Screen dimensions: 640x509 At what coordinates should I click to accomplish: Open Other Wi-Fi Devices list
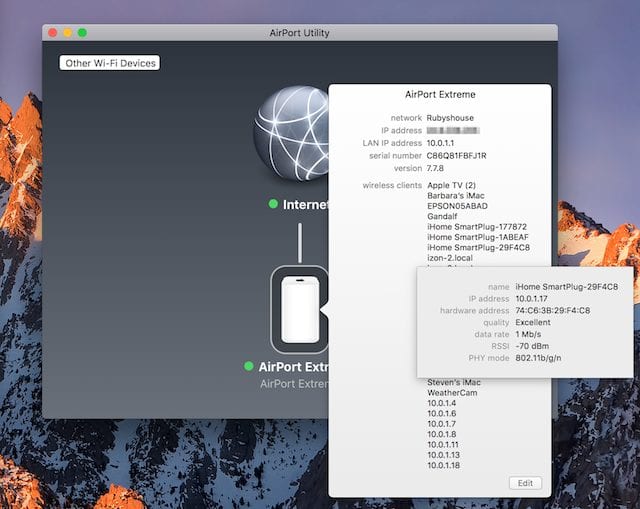coord(110,63)
